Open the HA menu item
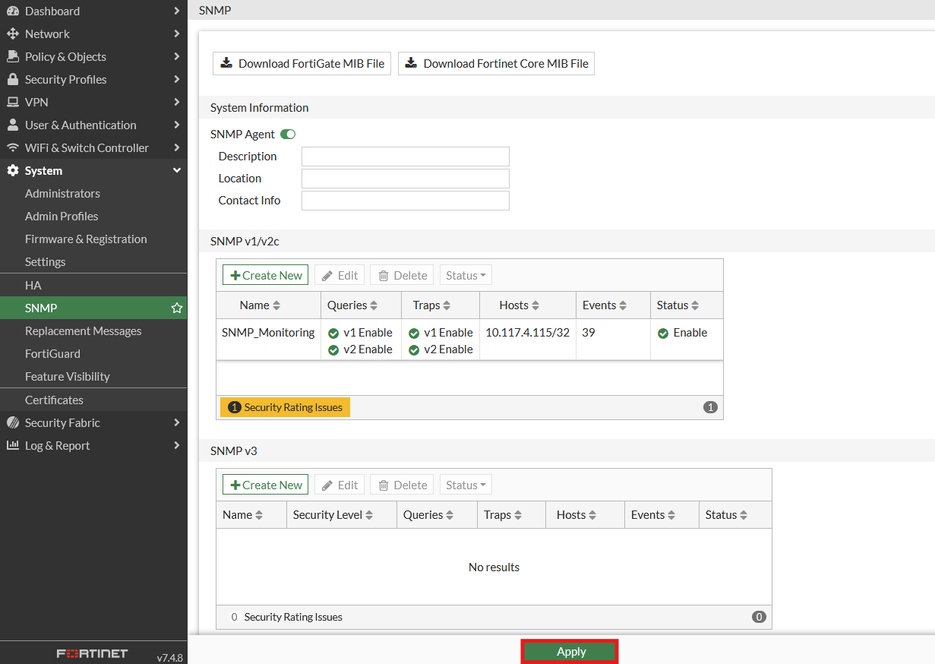Screen dimensions: 935x664 pyautogui.click(x=33, y=285)
